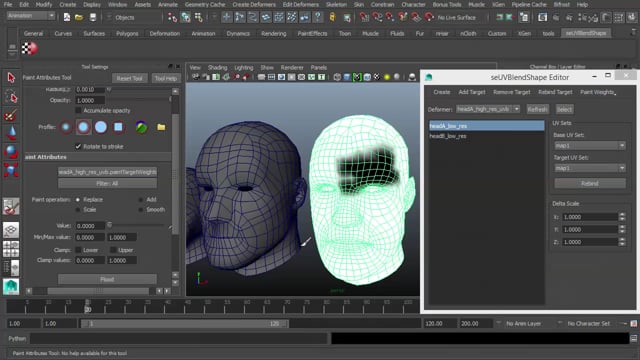Open Filter: All dropdown button
This screenshot has height=360, width=640.
click(x=107, y=184)
